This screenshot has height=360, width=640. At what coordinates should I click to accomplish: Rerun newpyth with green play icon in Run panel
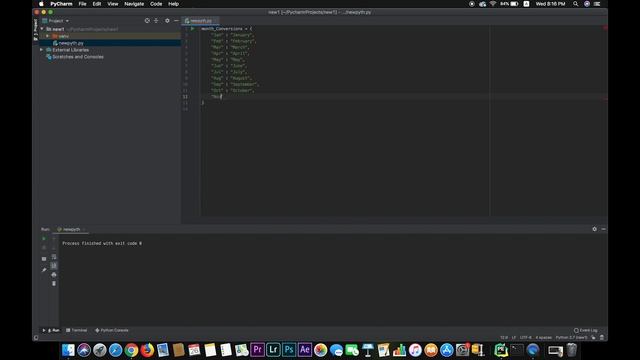(x=44, y=239)
